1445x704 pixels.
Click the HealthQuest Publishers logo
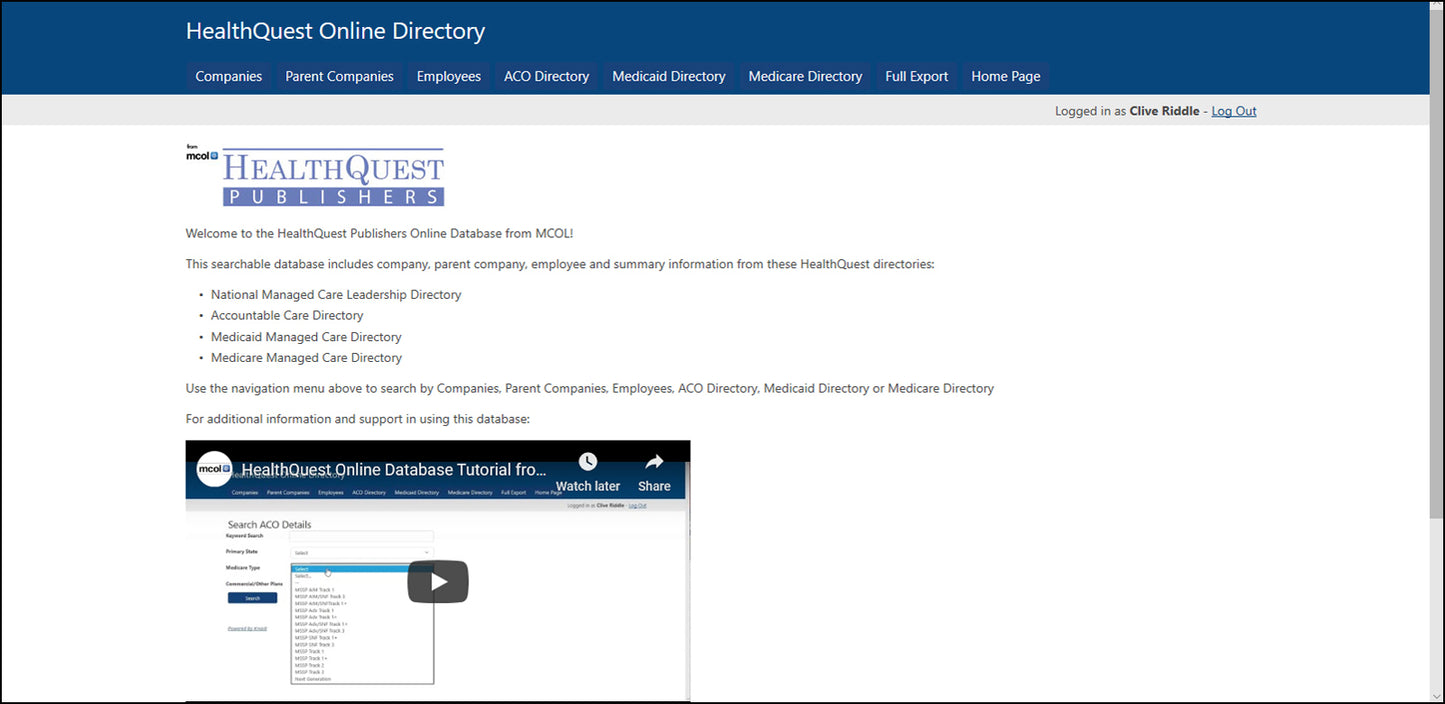pos(333,178)
